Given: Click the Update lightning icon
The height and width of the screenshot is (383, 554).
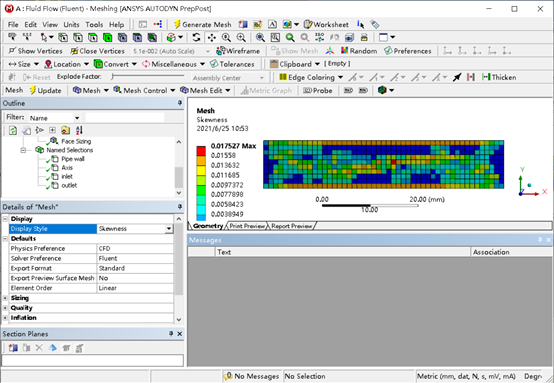Looking at the screenshot, I should (x=33, y=90).
